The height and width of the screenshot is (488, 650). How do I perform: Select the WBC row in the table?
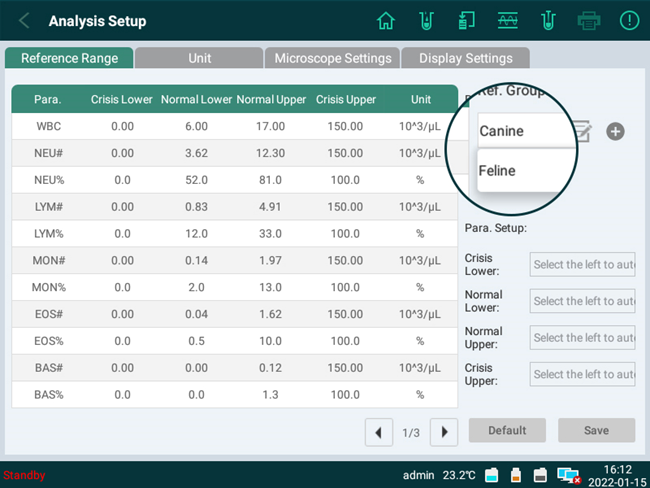[234, 127]
